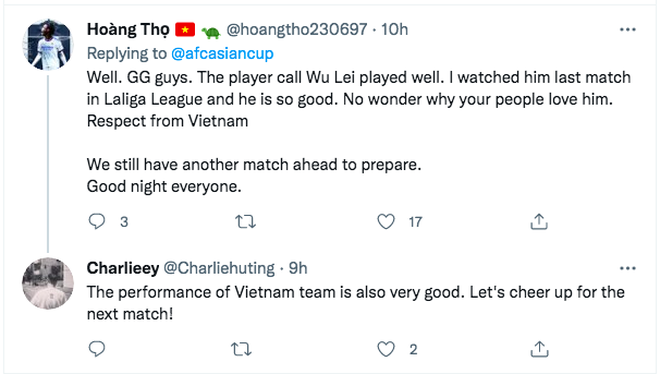Reply to Charlieey's tweet

(x=97, y=349)
